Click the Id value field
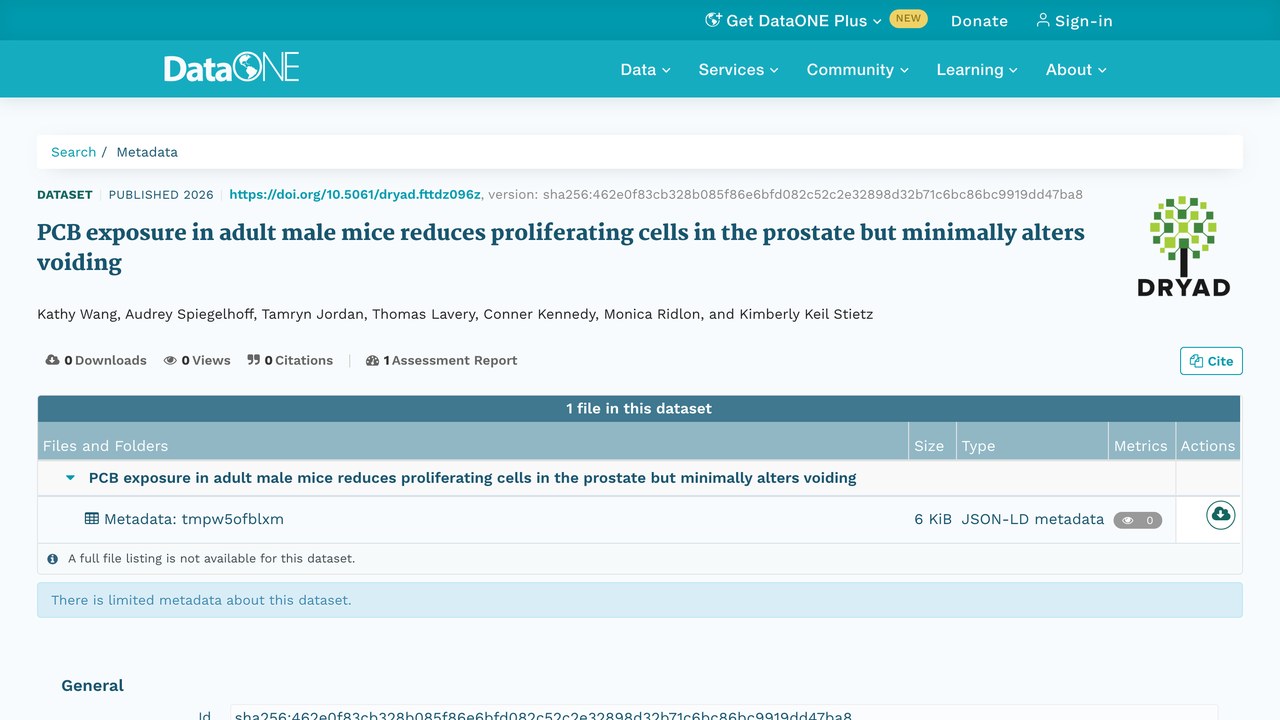This screenshot has width=1280, height=720. (724, 714)
